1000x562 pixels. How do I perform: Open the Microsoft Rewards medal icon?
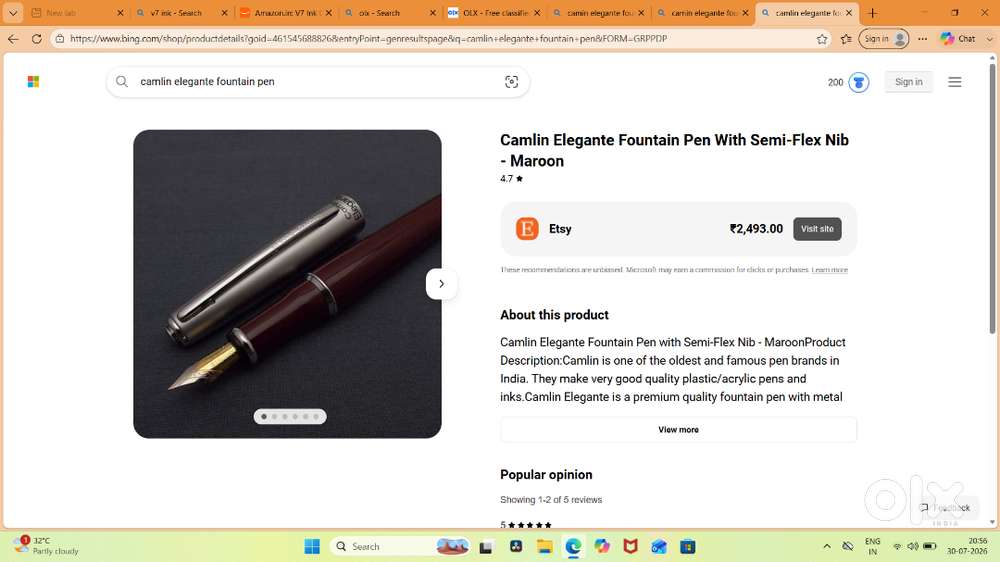tap(858, 82)
